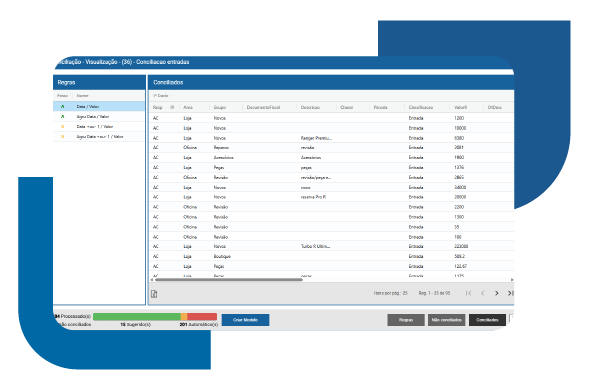
Task: Click the value cell 10000
Action: [x=460, y=128]
